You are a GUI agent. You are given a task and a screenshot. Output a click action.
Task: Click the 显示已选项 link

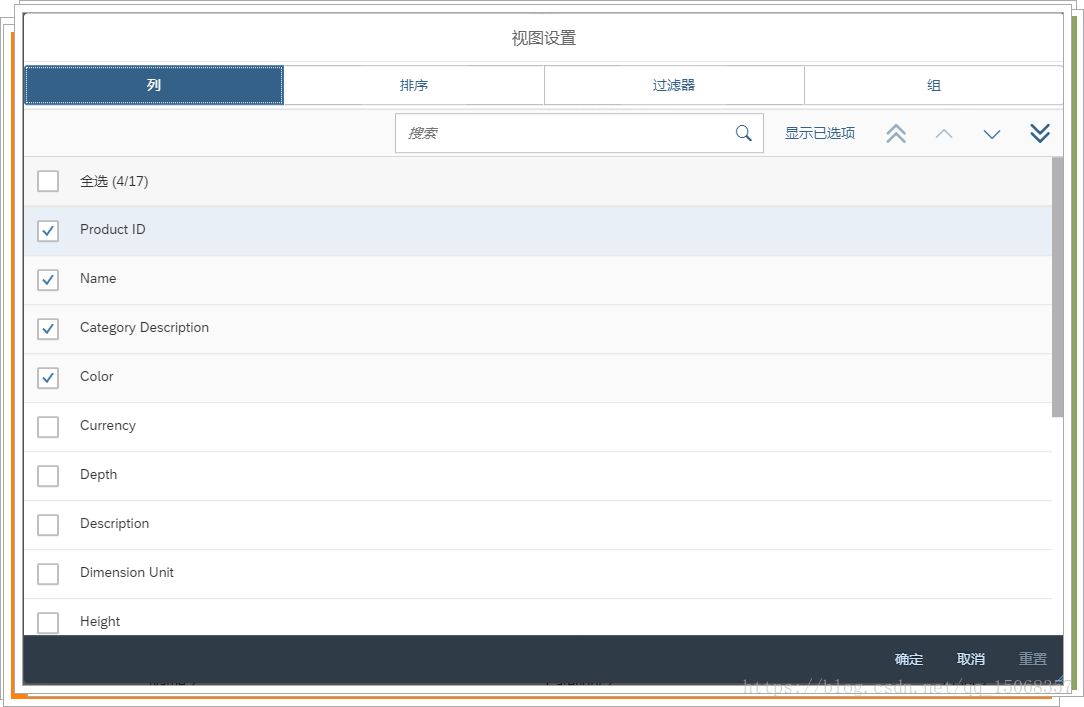click(x=820, y=133)
